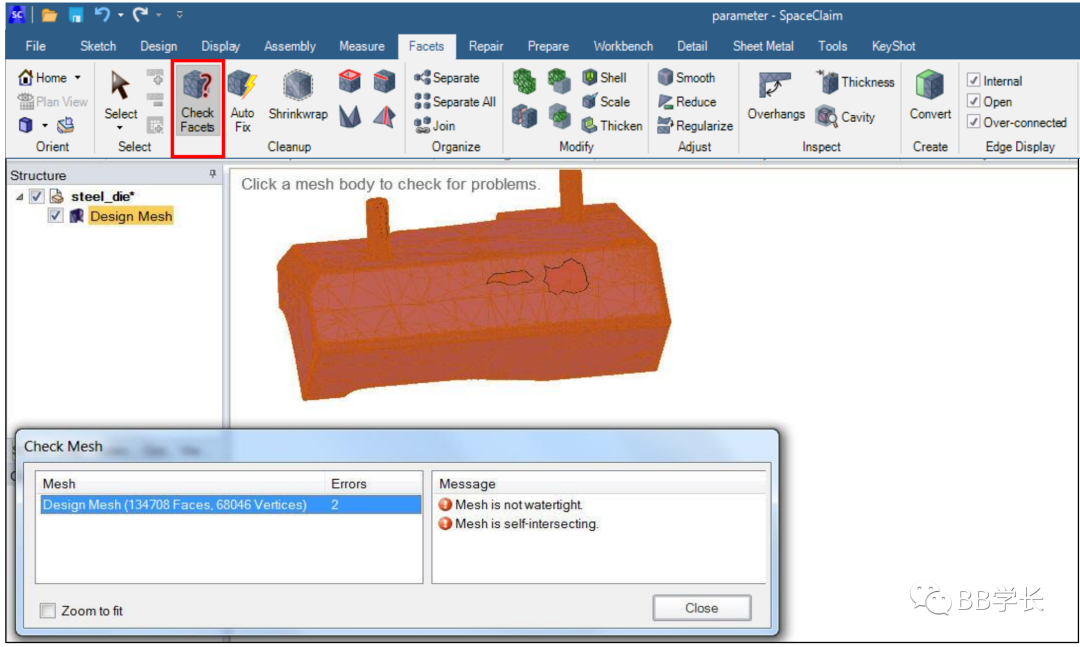Collapse the steel_die tree node

19,197
